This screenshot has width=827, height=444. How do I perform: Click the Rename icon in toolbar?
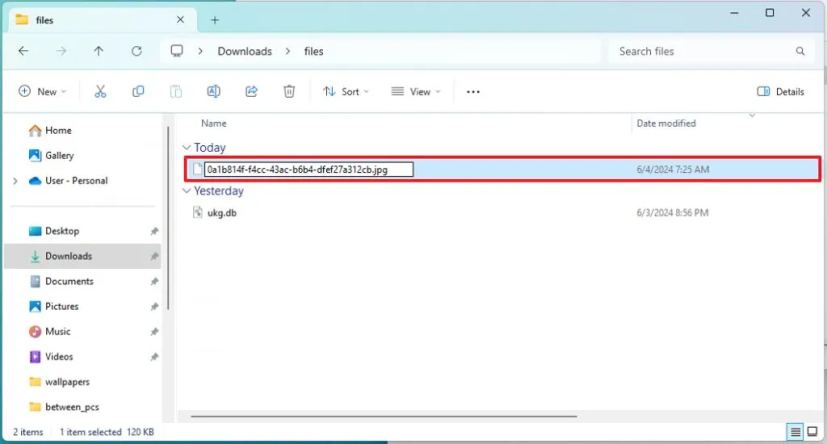pos(214,91)
